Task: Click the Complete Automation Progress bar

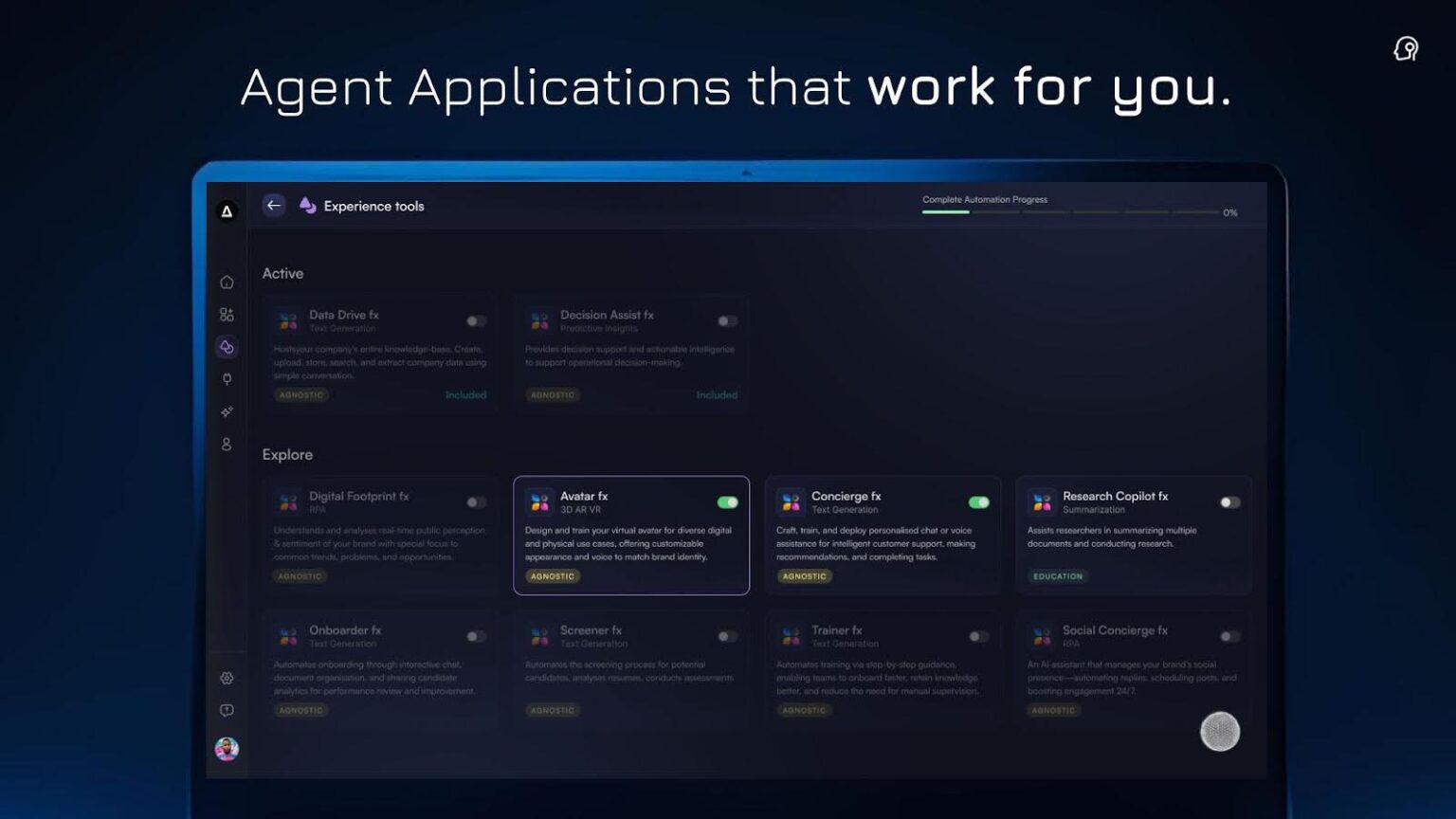Action: 1070,212
